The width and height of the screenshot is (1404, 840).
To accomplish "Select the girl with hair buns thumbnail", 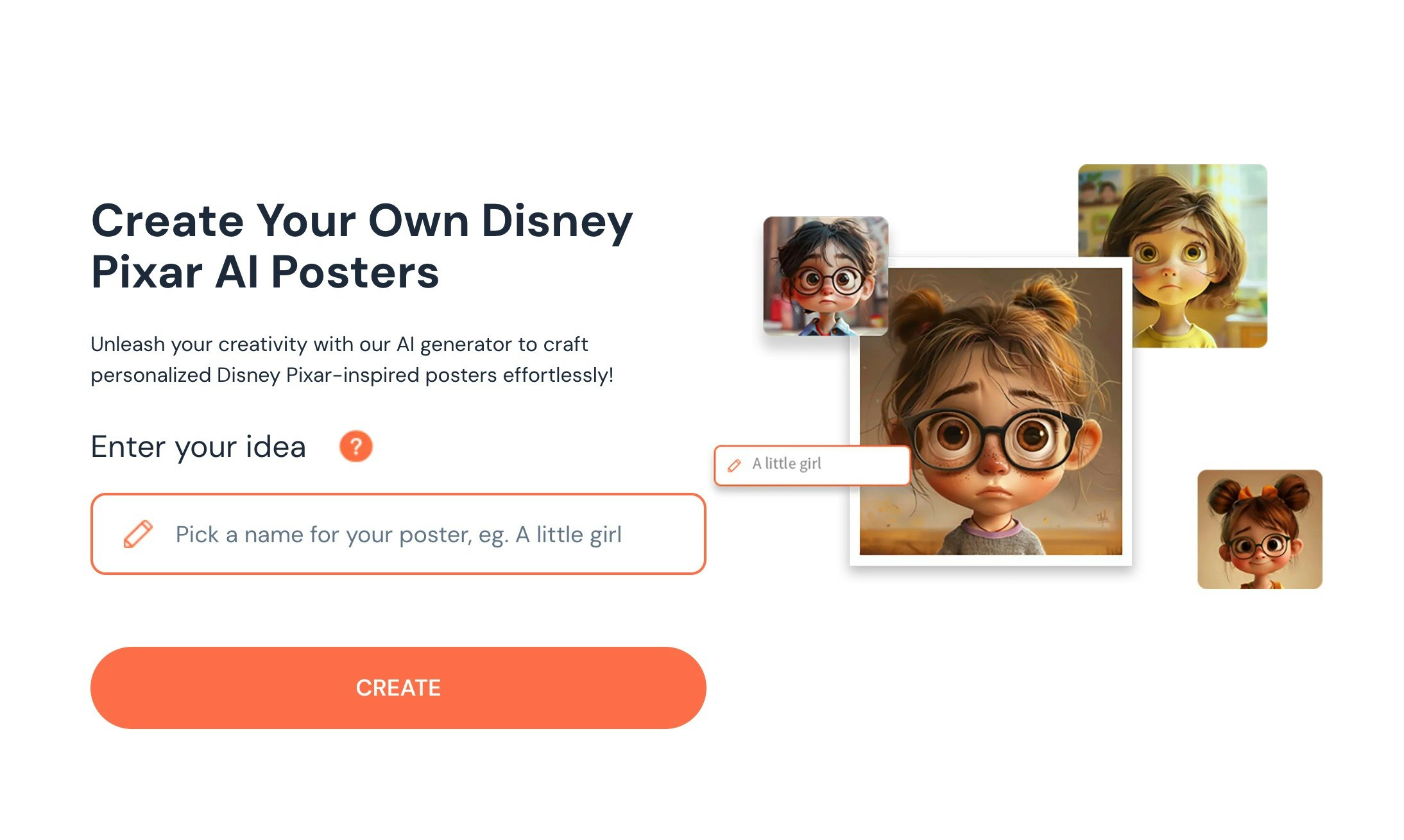I will coord(1260,529).
